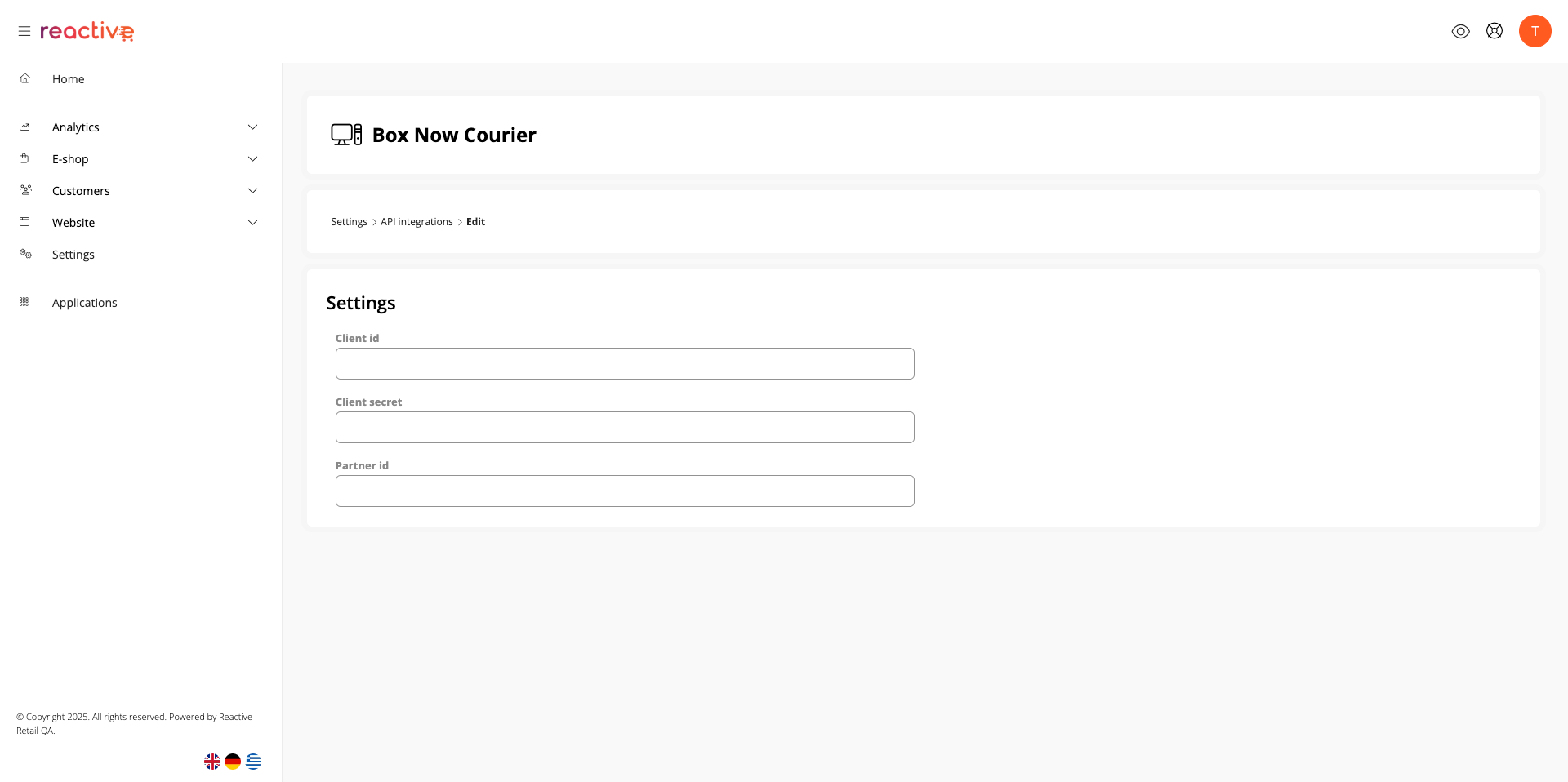Open the lifebuoy help icon

pyautogui.click(x=1494, y=31)
